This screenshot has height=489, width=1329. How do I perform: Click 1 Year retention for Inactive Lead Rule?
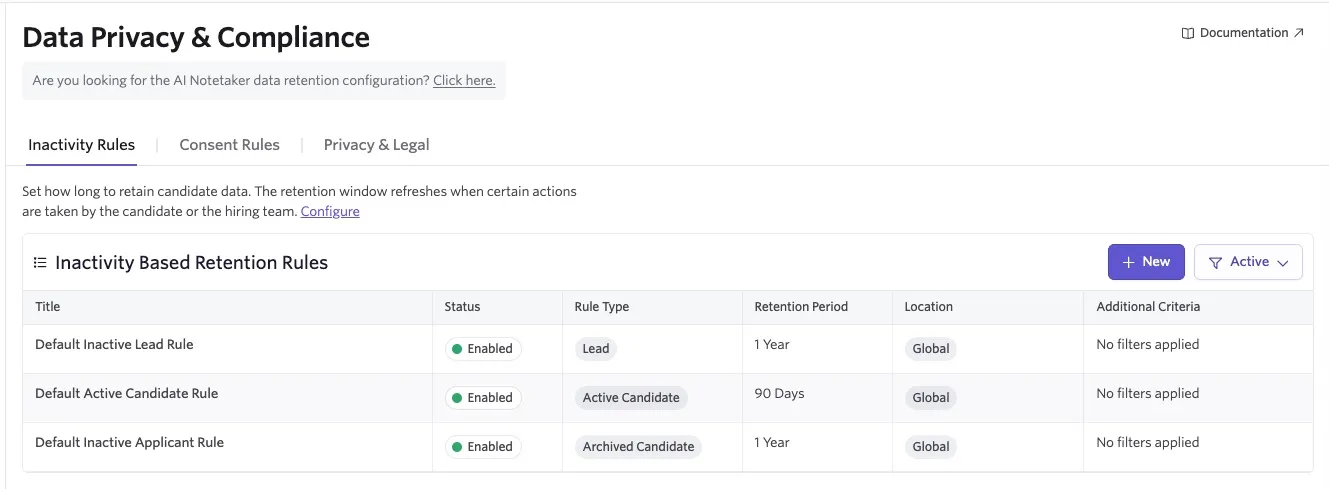772,344
